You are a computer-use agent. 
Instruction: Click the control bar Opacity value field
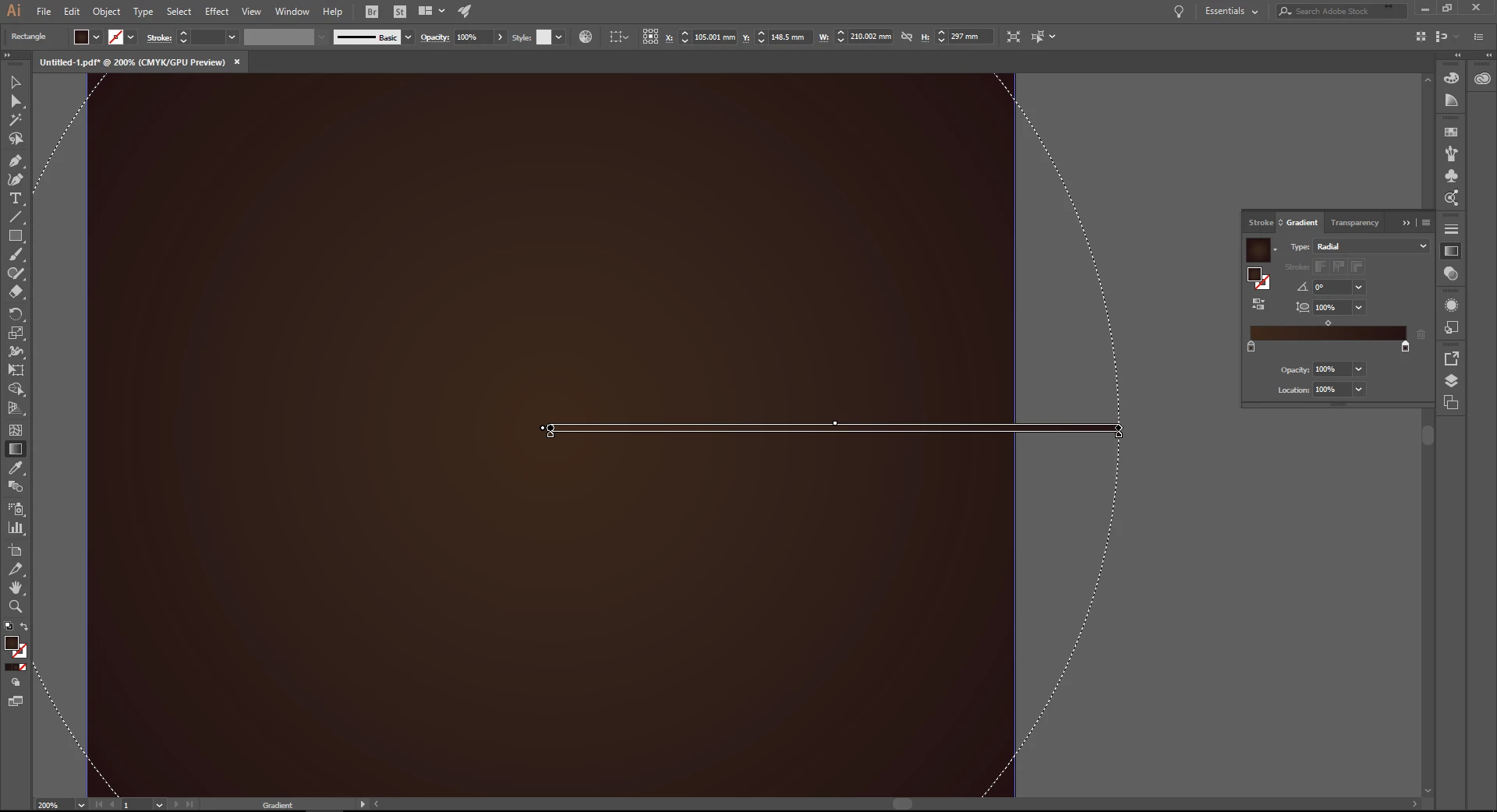[x=474, y=37]
